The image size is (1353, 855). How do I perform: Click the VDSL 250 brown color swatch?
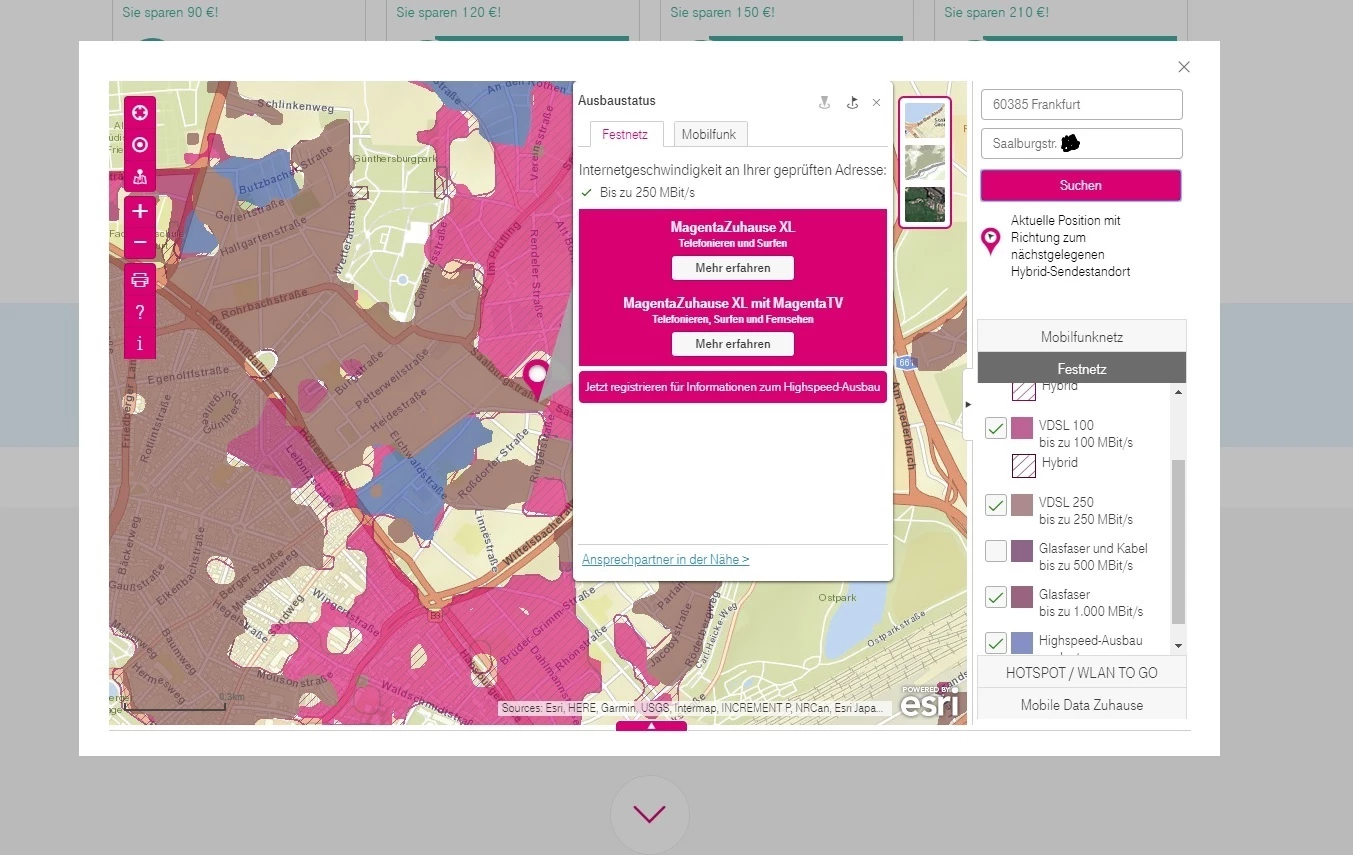1022,505
